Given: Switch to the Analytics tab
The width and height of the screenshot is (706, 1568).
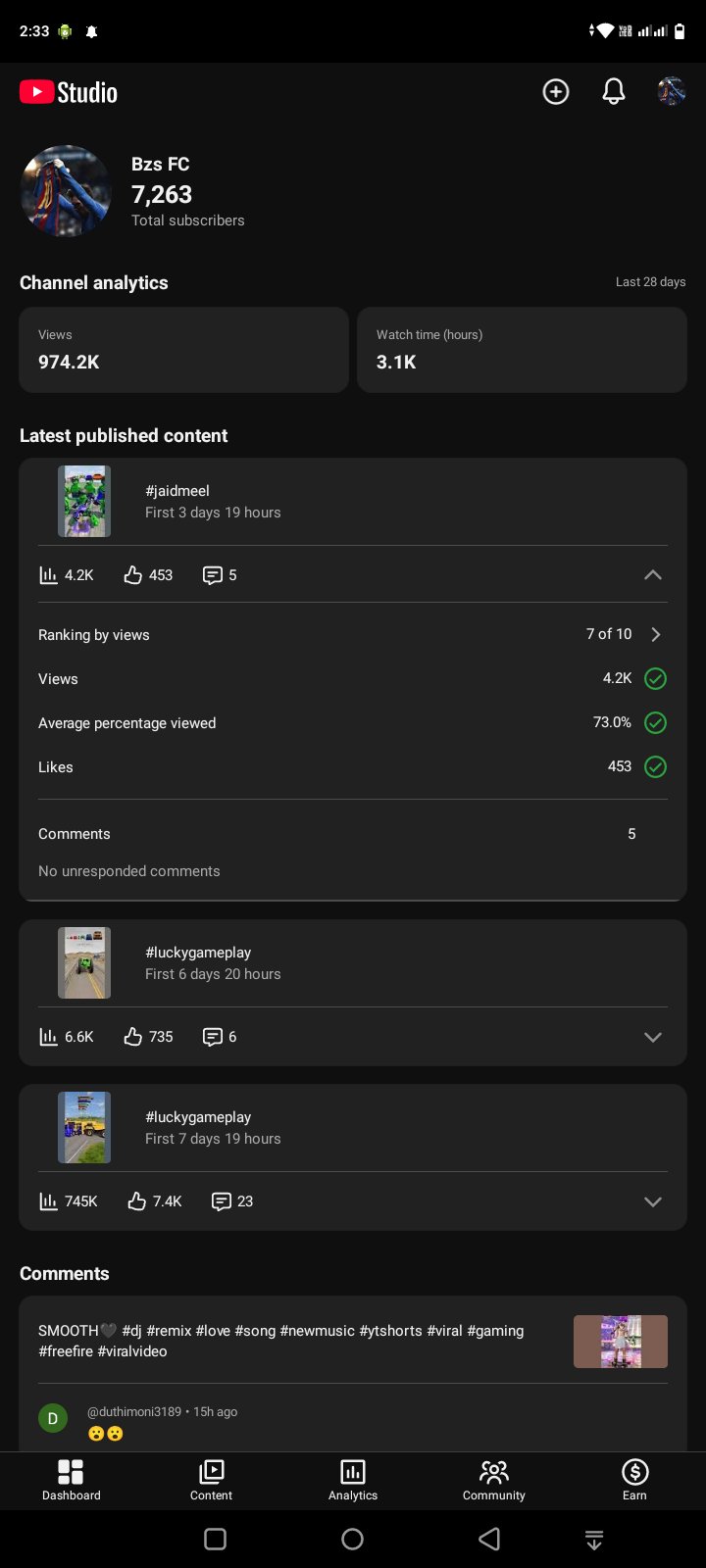Looking at the screenshot, I should tap(353, 1480).
